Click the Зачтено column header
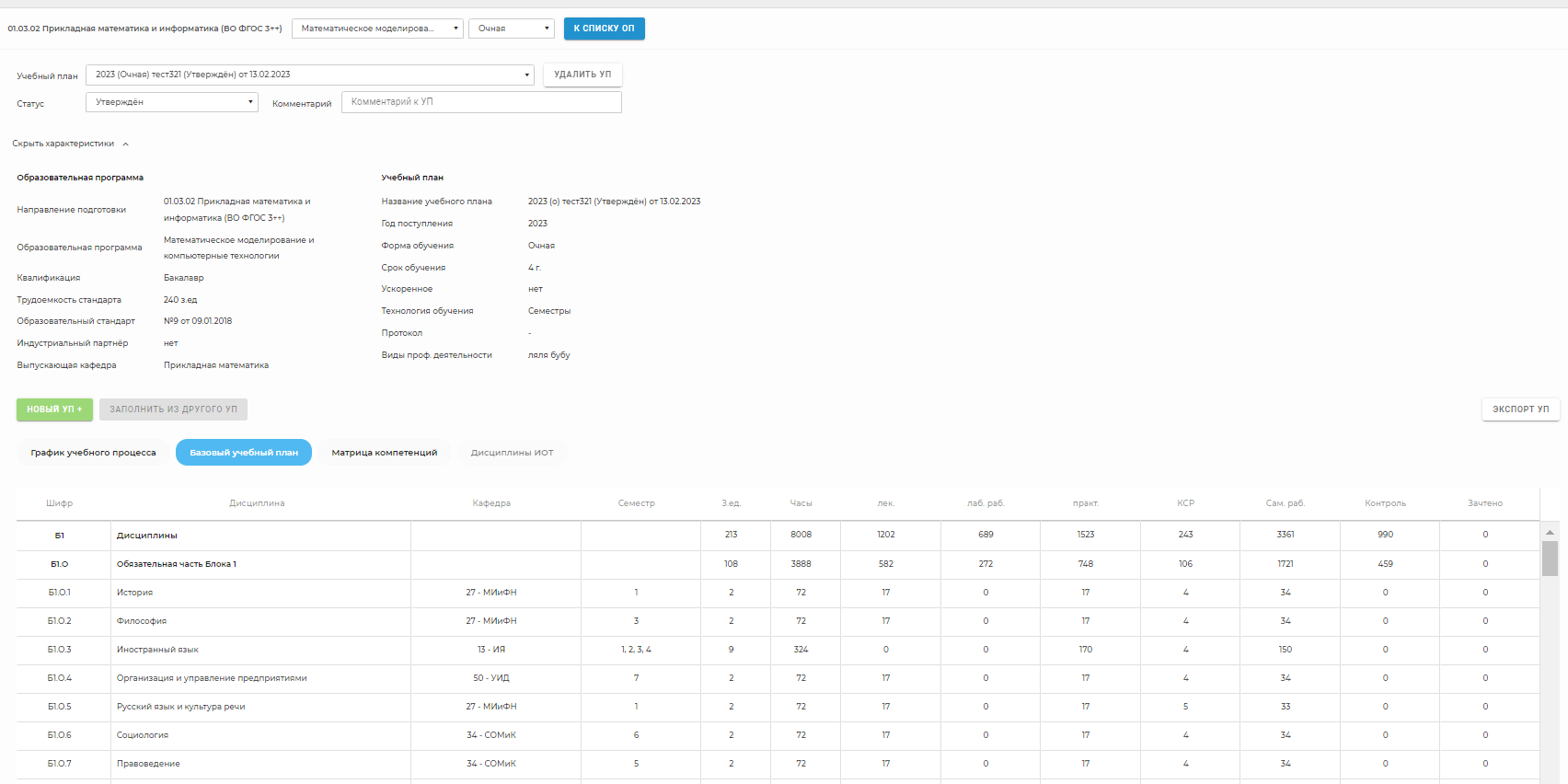 point(1485,503)
